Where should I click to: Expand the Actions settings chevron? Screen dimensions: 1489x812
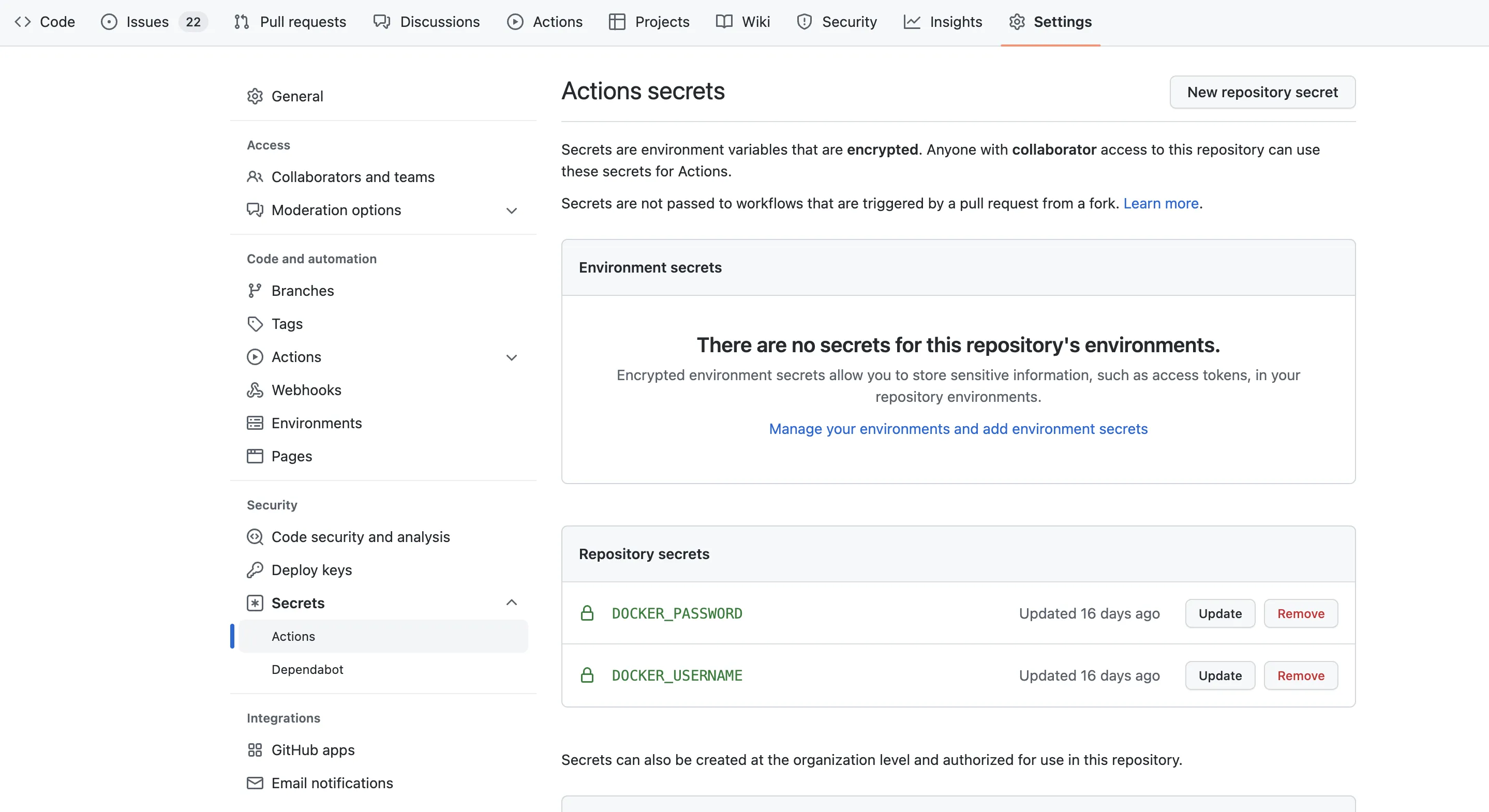511,357
